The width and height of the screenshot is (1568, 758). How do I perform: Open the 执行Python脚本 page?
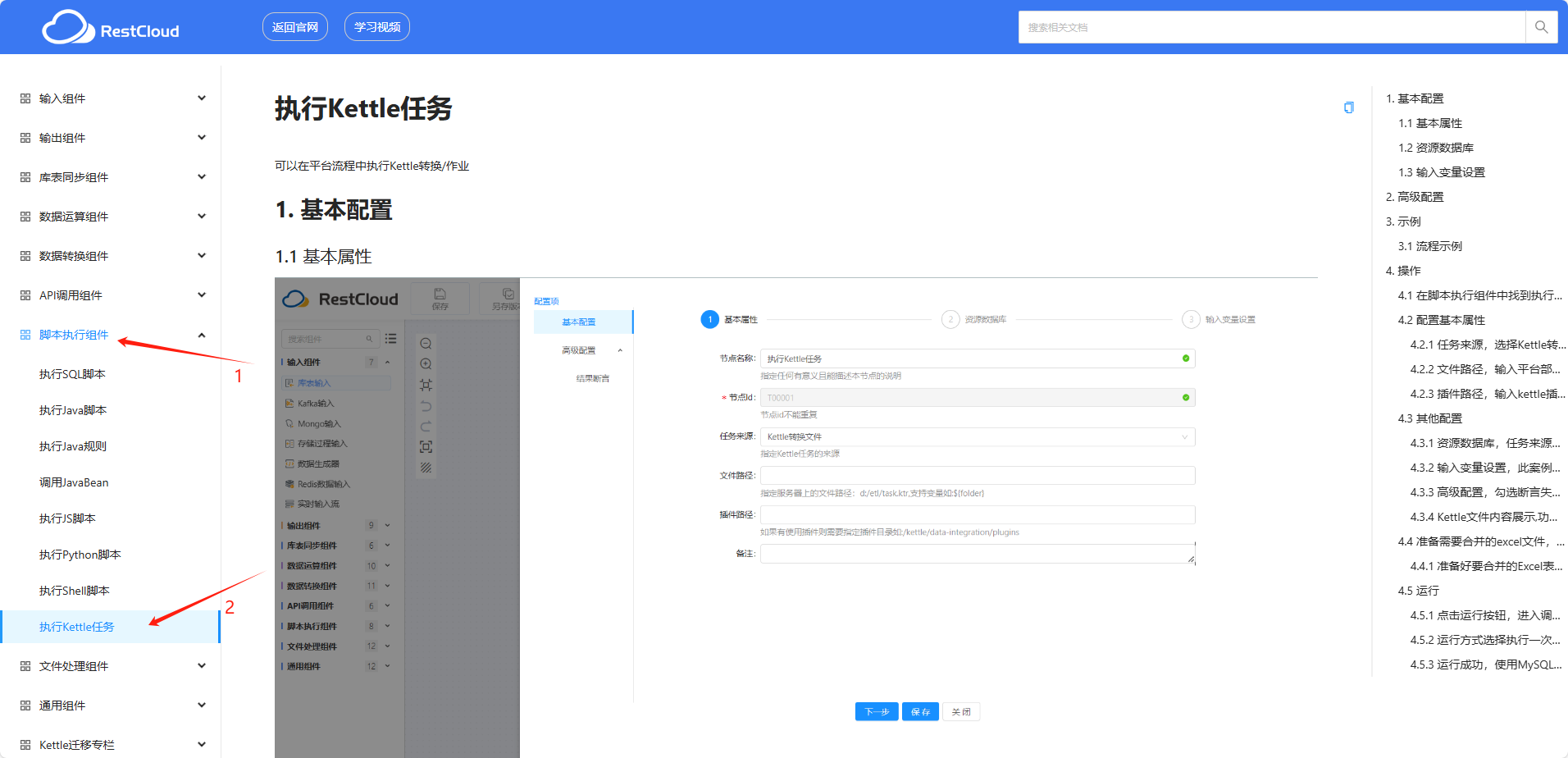point(80,555)
